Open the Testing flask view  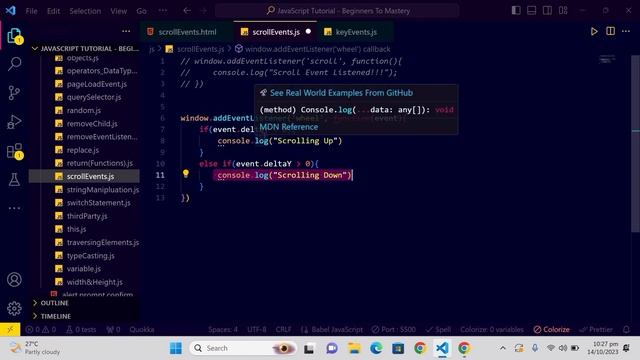(14, 180)
